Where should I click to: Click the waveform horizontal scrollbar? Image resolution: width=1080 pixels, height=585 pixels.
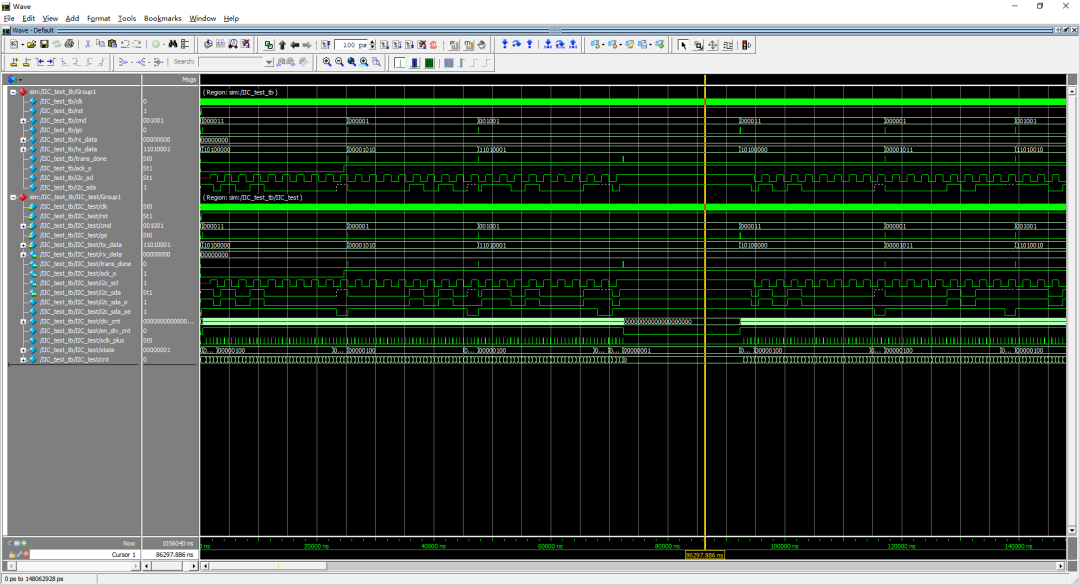[600, 566]
